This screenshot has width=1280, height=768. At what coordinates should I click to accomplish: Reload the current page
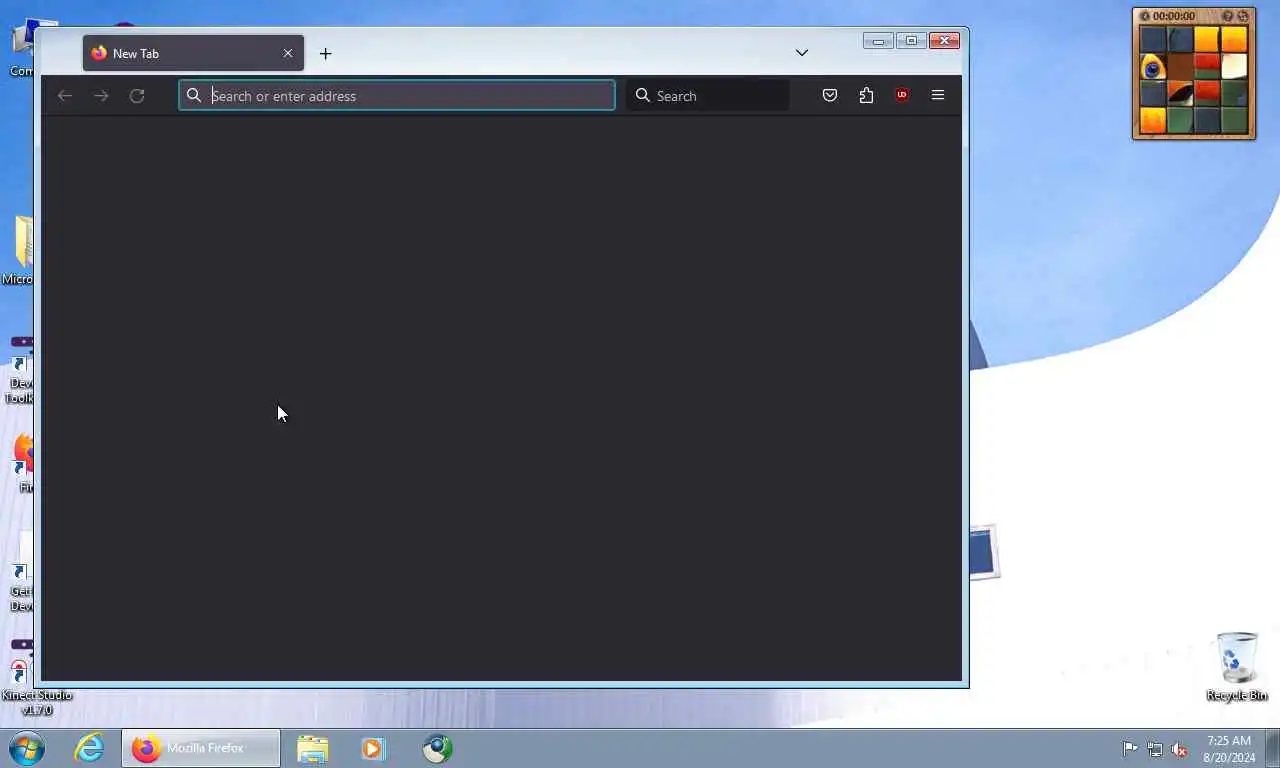(137, 96)
